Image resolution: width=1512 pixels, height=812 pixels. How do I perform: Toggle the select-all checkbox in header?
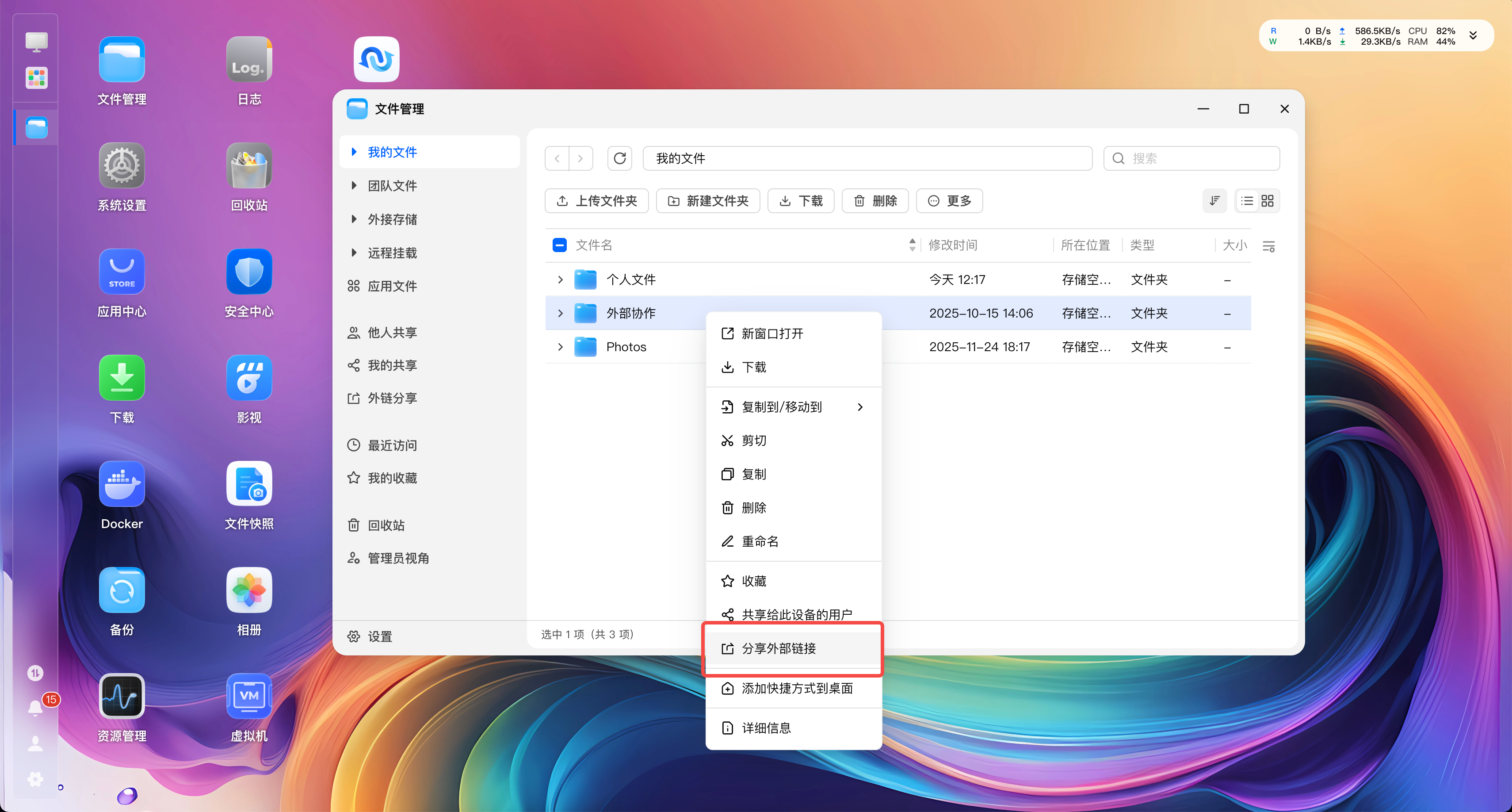(559, 245)
